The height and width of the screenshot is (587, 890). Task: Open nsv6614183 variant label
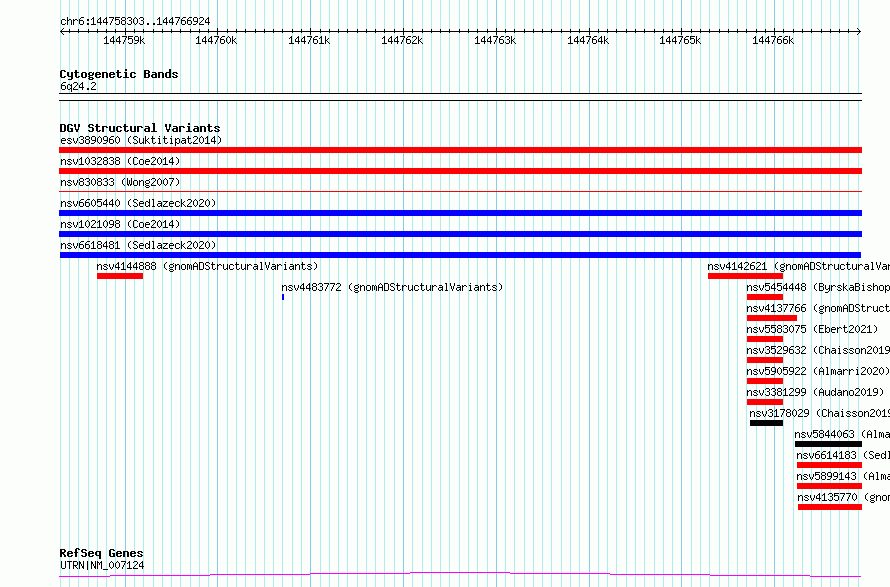[x=843, y=455]
